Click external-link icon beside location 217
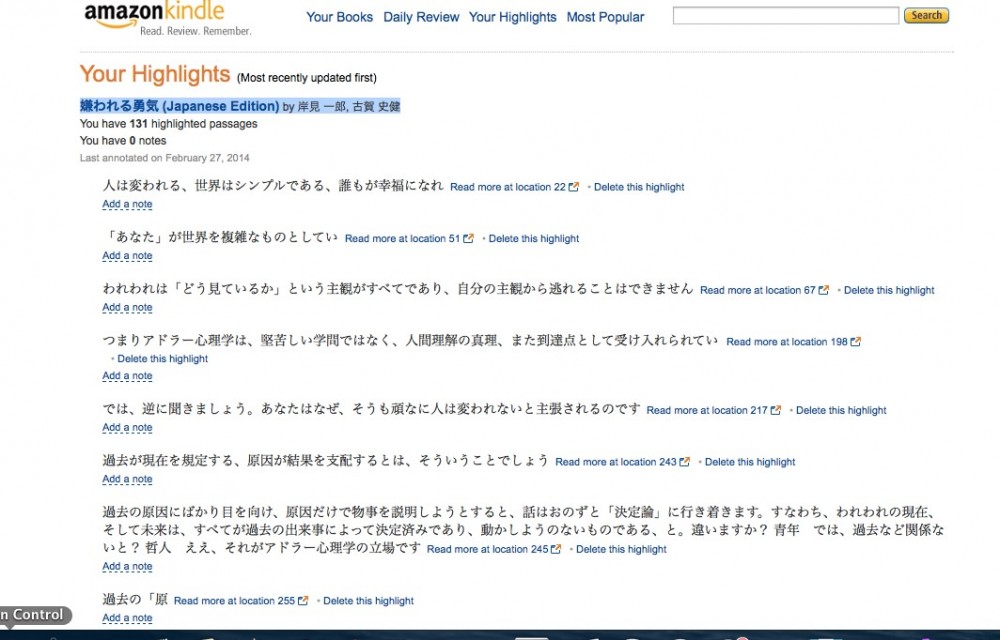 point(776,411)
